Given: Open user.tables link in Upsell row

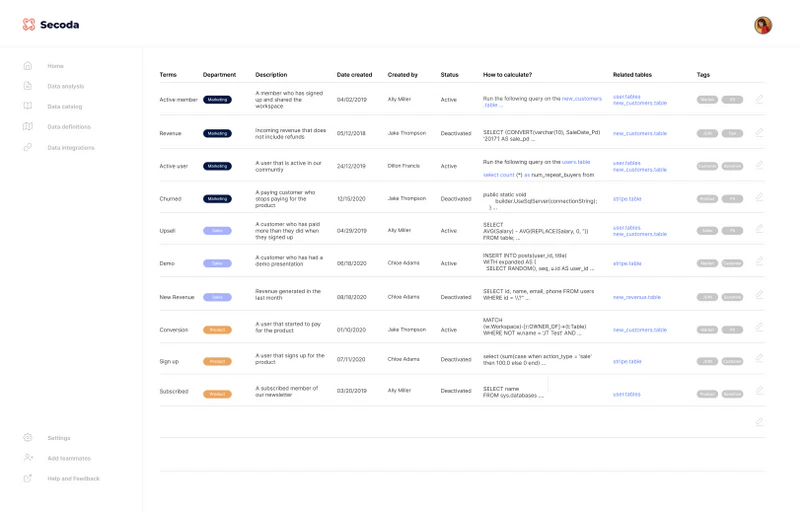Looking at the screenshot, I should pos(627,228).
